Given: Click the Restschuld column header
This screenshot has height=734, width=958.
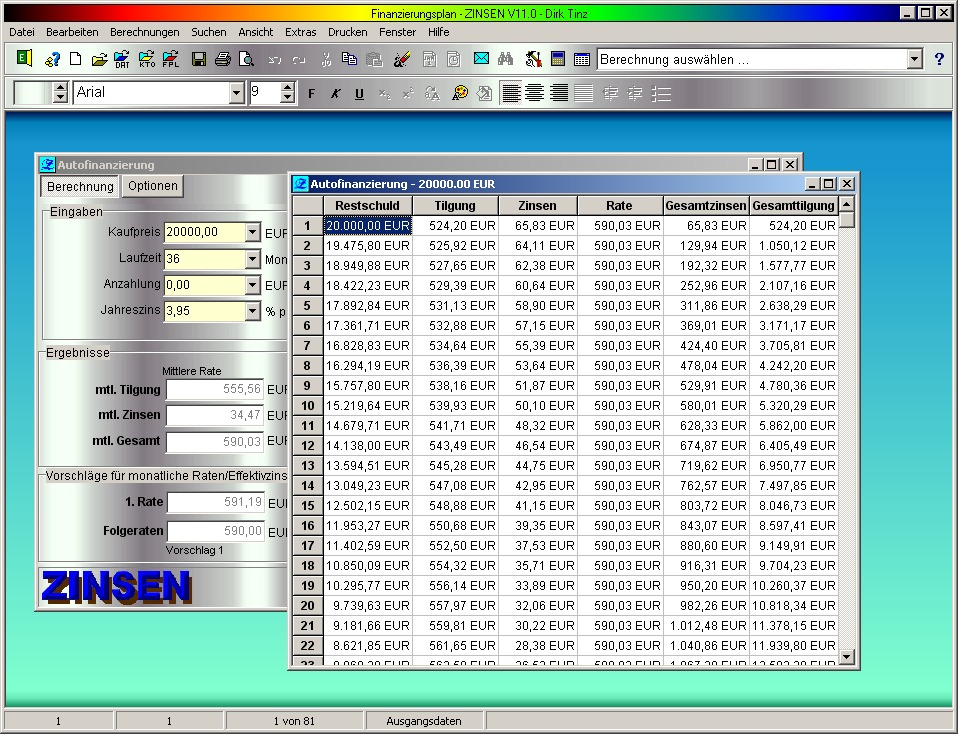Looking at the screenshot, I should point(367,206).
